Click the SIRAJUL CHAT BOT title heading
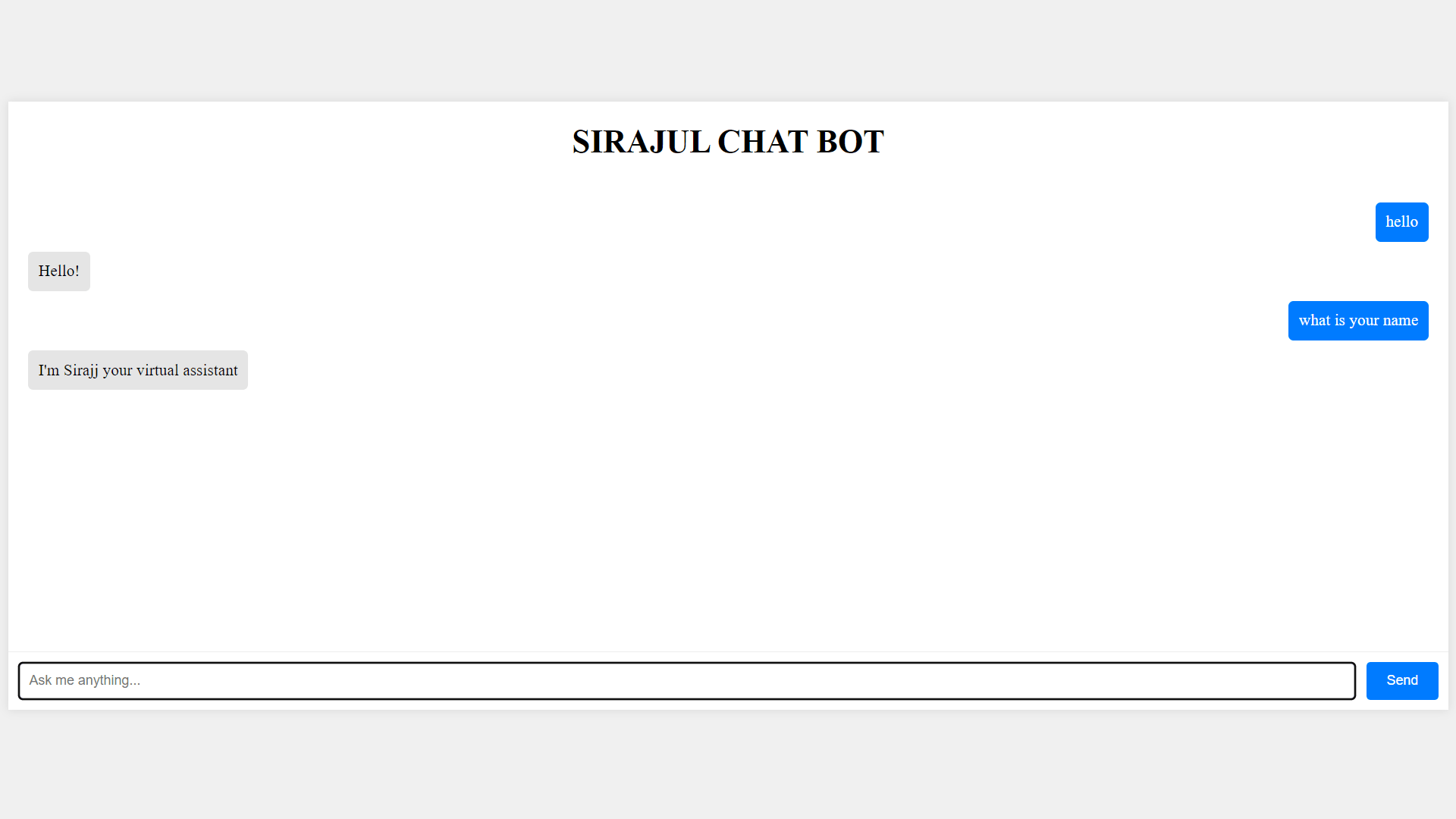Screen dimensions: 1456x819 [x=728, y=141]
